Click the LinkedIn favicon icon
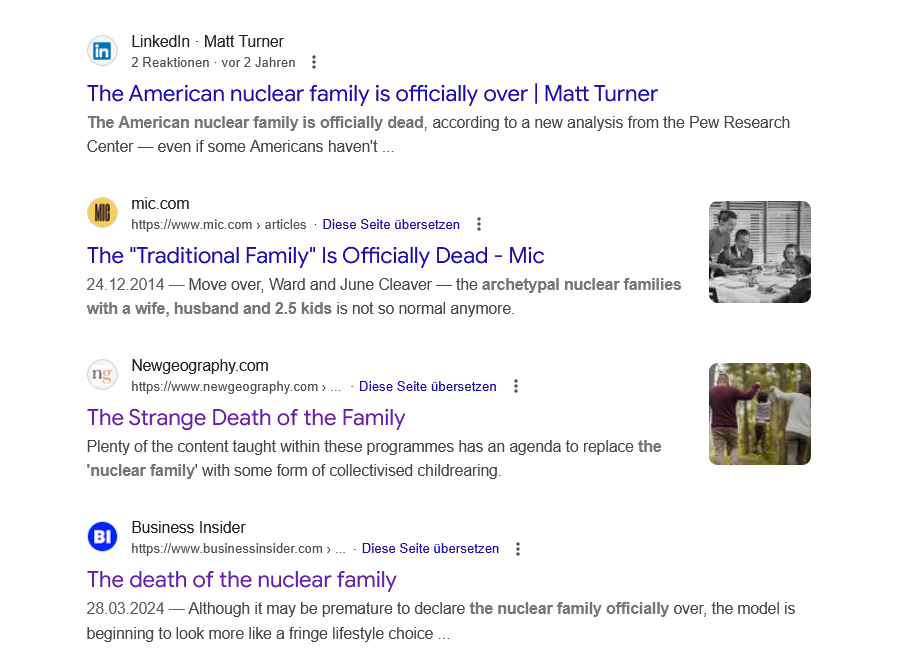This screenshot has width=899, height=672. [102, 51]
